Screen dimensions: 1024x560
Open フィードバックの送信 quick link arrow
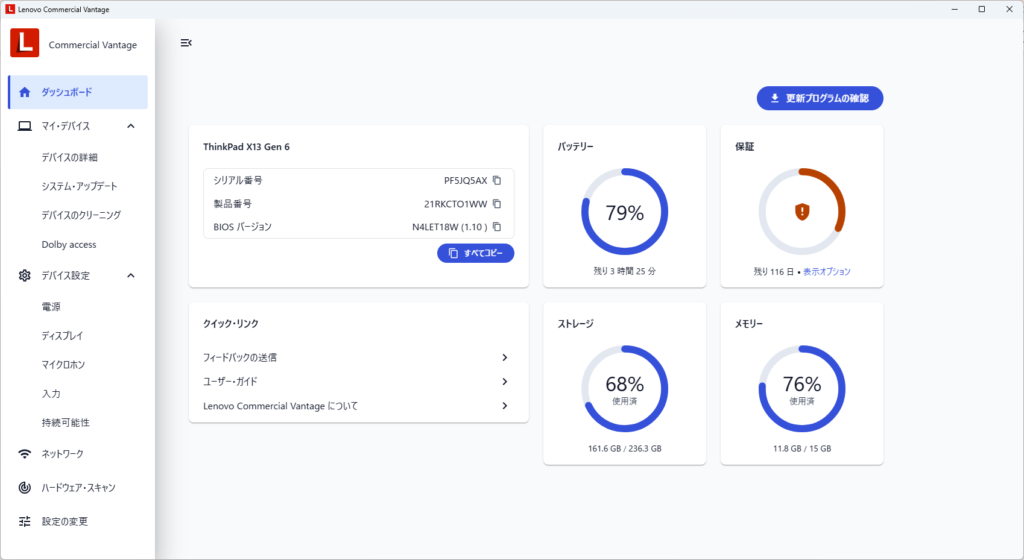coord(505,357)
